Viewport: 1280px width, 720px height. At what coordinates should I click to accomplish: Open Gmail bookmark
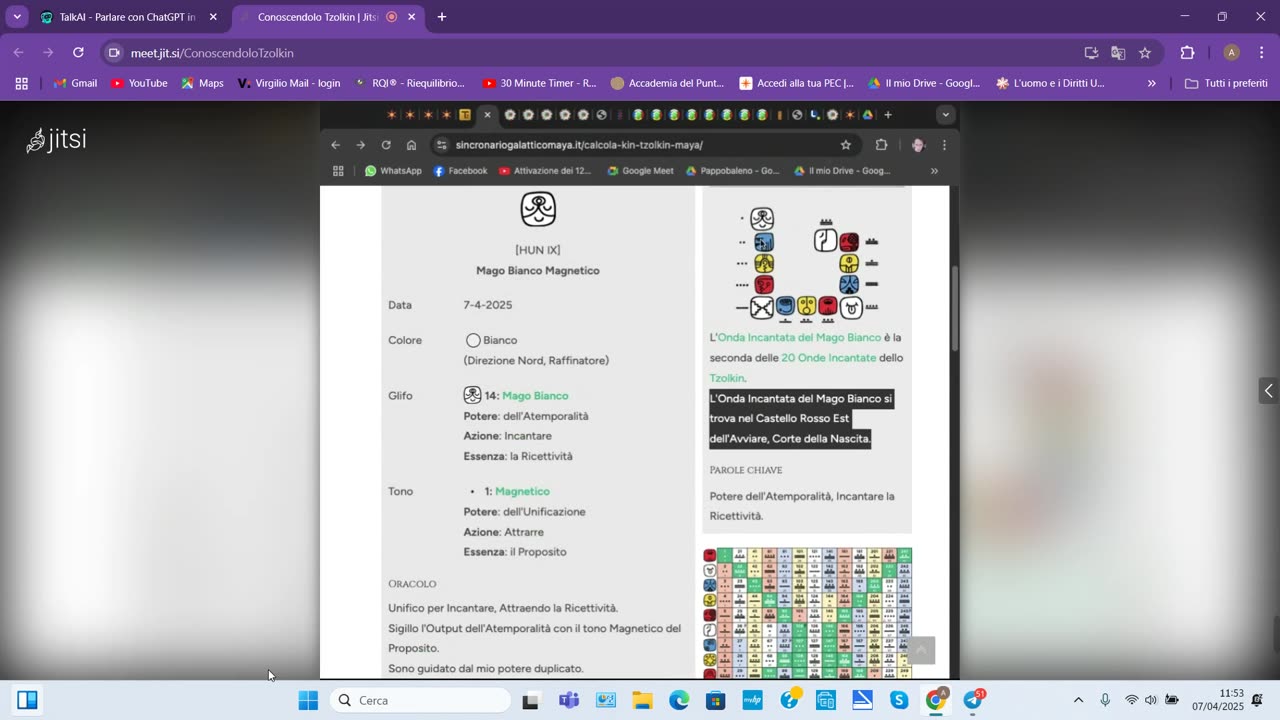pos(75,84)
